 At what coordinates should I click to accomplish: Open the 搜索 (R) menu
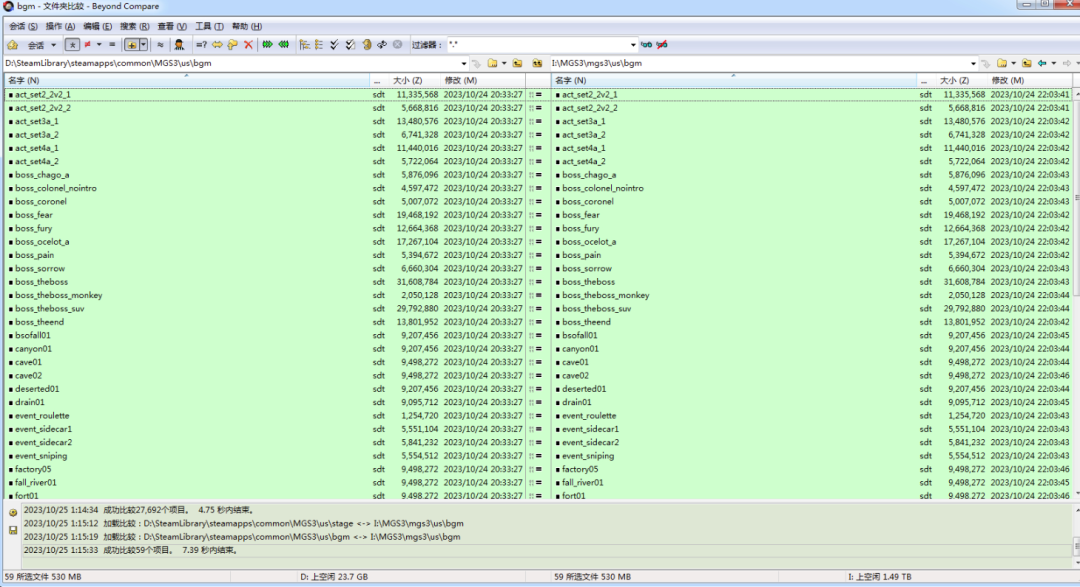134,26
